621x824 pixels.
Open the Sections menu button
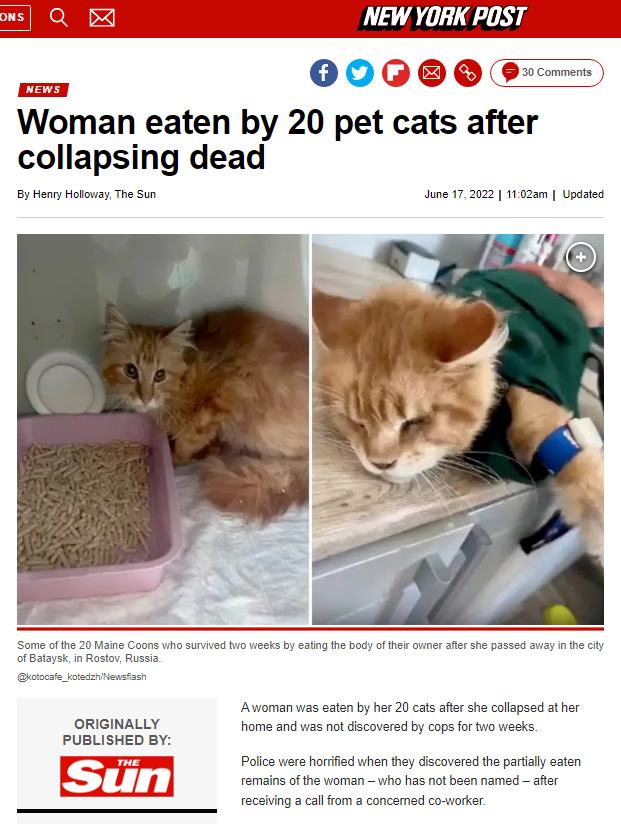(15, 17)
